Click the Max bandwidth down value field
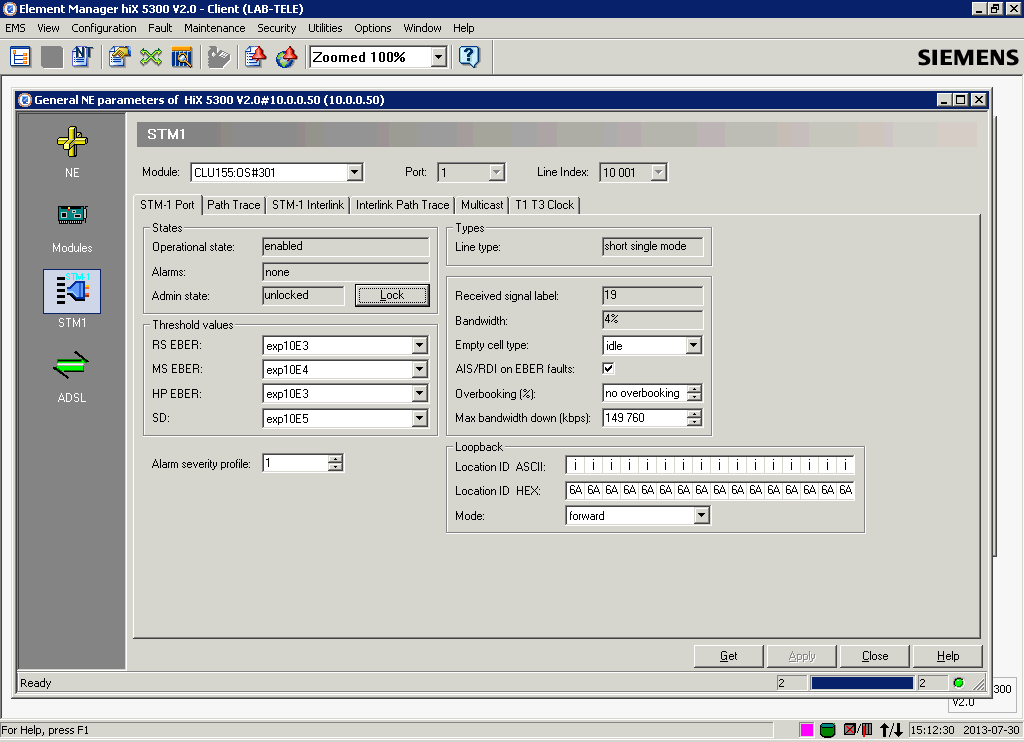1024x742 pixels. point(645,418)
